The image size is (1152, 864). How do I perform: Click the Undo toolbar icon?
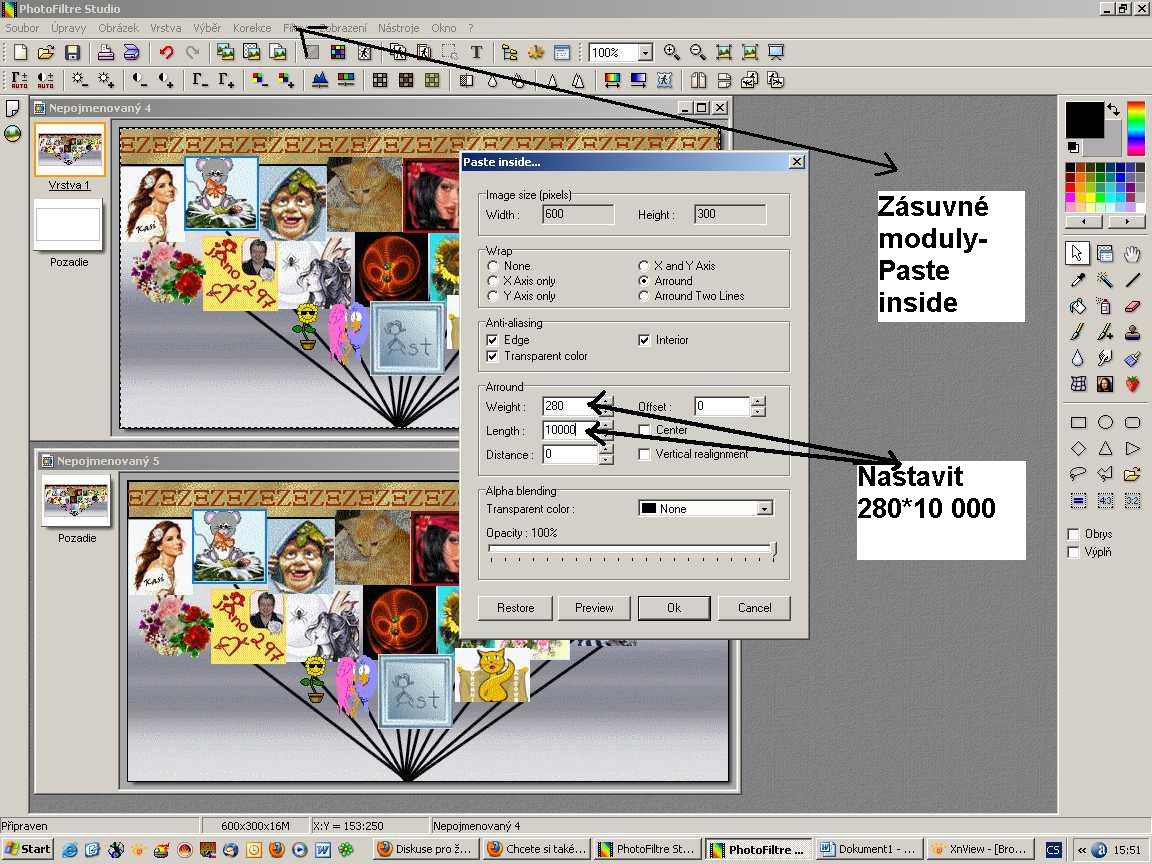click(166, 53)
